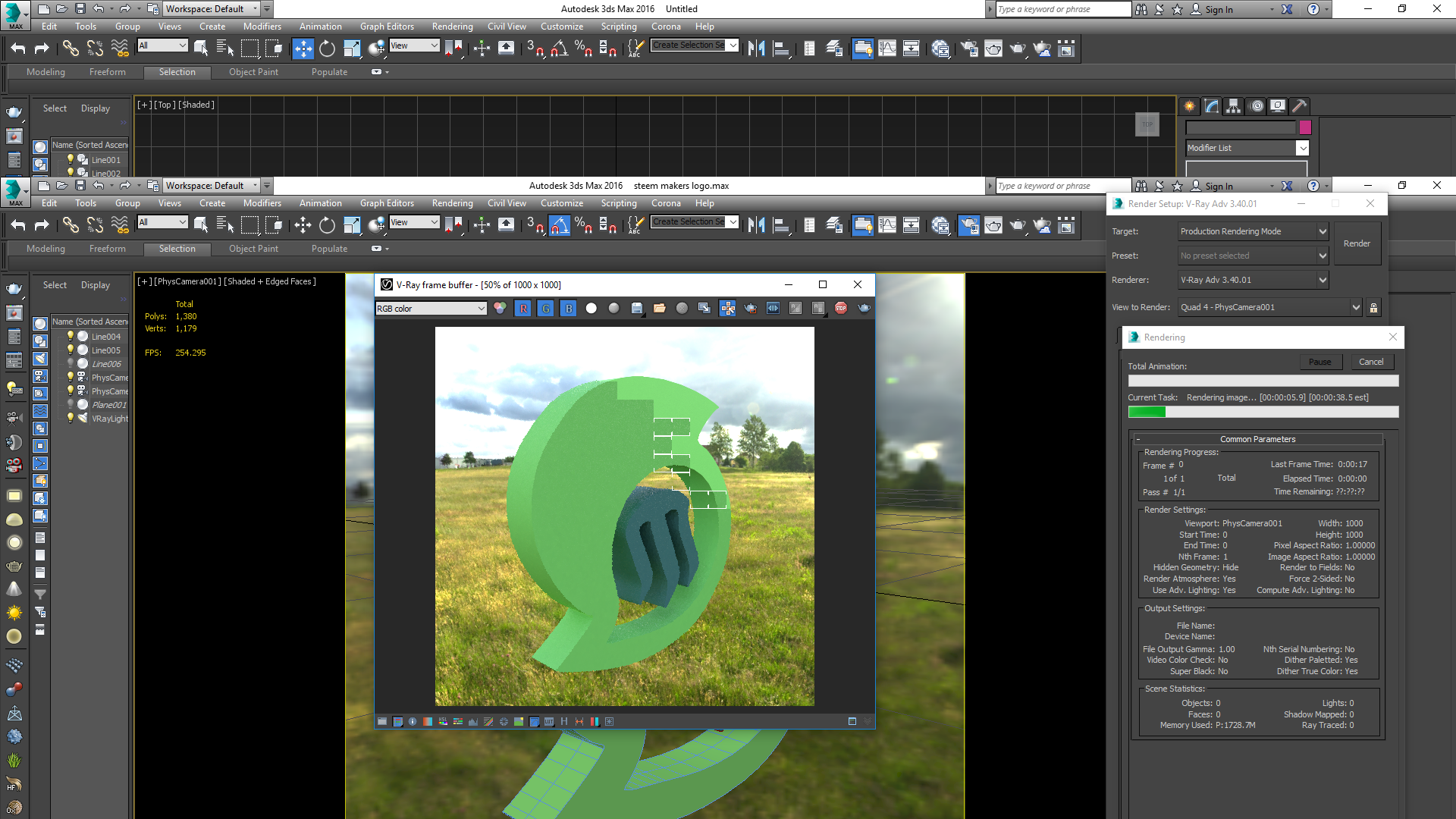Open Select by Name in front window
The image size is (1456, 819).
225,225
